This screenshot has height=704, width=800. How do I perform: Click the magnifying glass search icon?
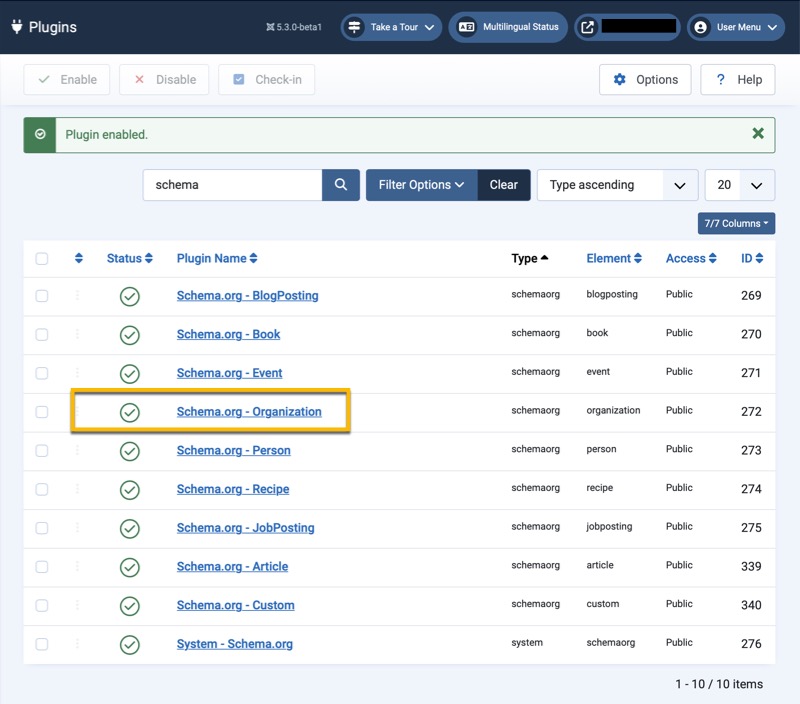pos(341,185)
